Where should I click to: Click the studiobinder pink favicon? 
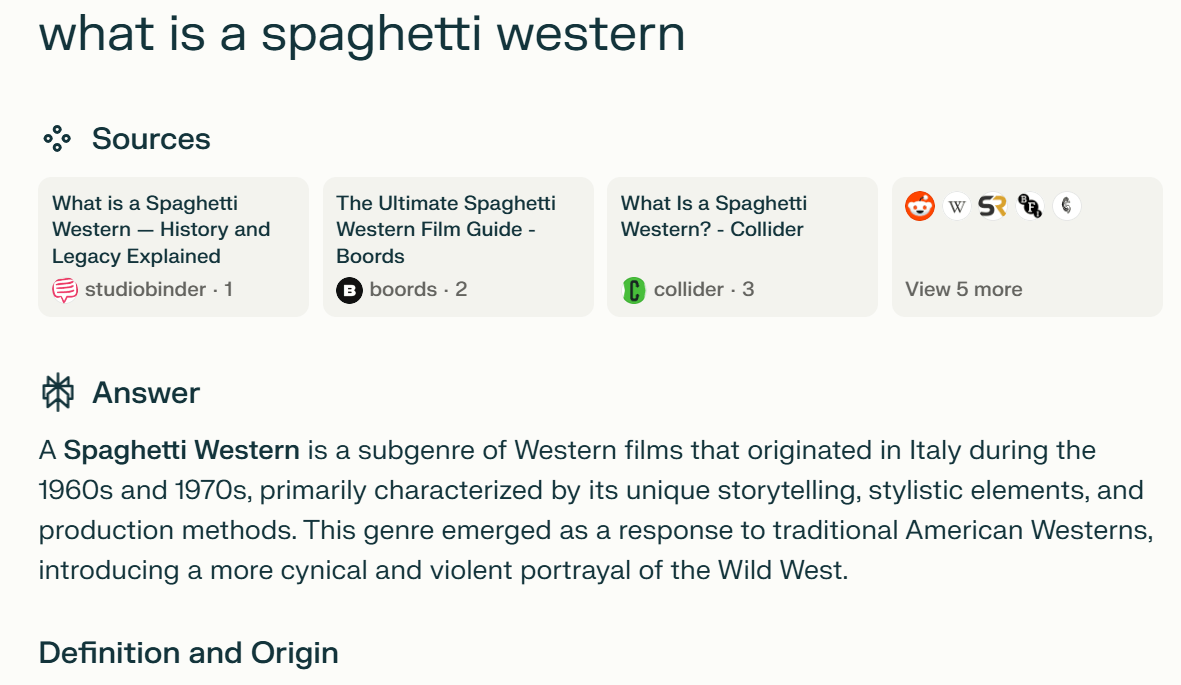click(x=65, y=290)
